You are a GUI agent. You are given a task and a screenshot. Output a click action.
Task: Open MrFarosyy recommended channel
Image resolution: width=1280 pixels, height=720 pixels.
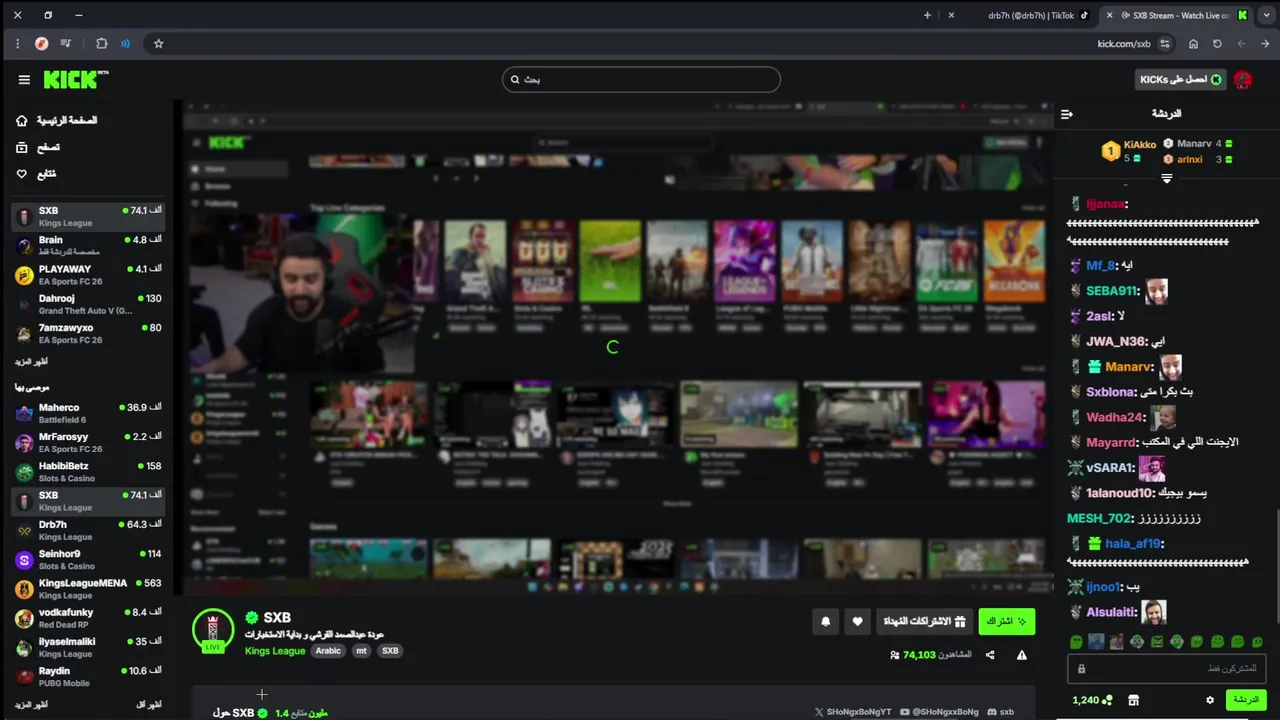(x=88, y=442)
